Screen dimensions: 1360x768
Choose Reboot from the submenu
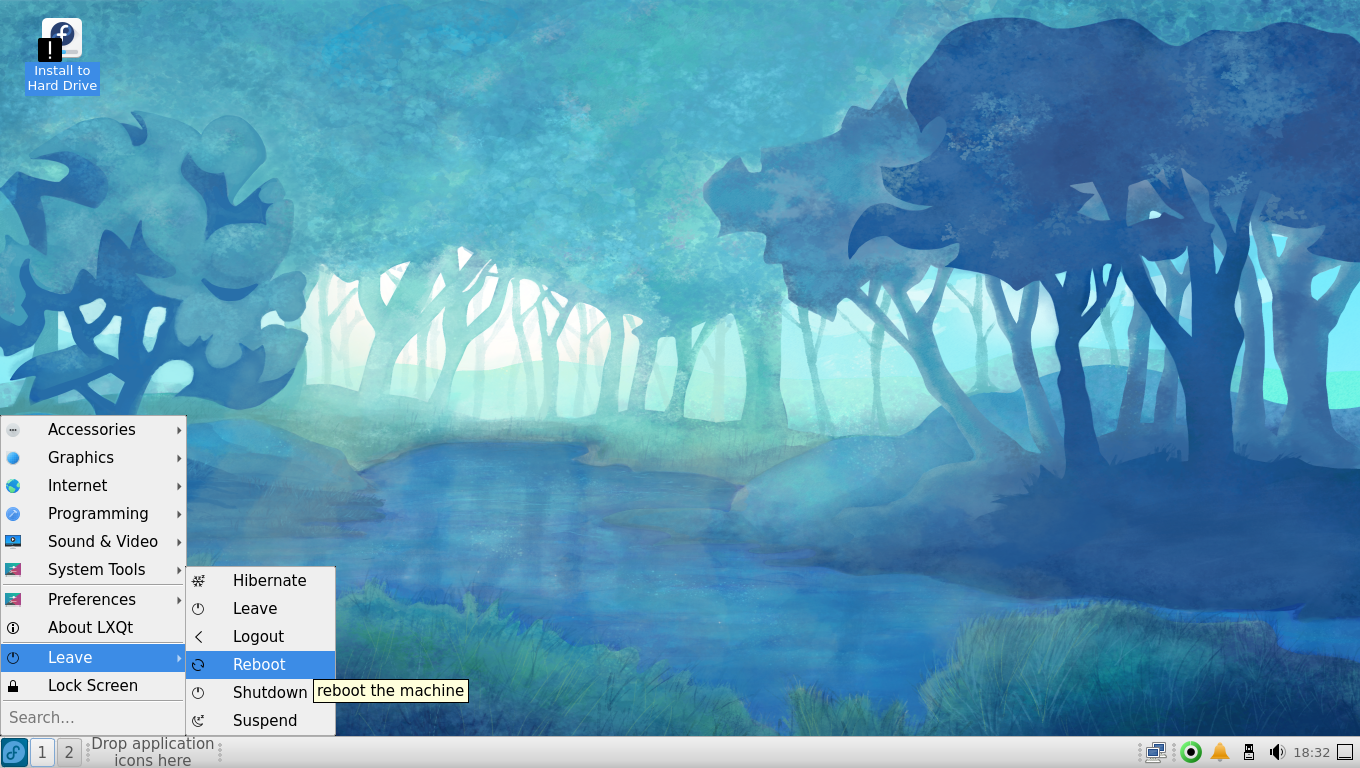pyautogui.click(x=260, y=664)
